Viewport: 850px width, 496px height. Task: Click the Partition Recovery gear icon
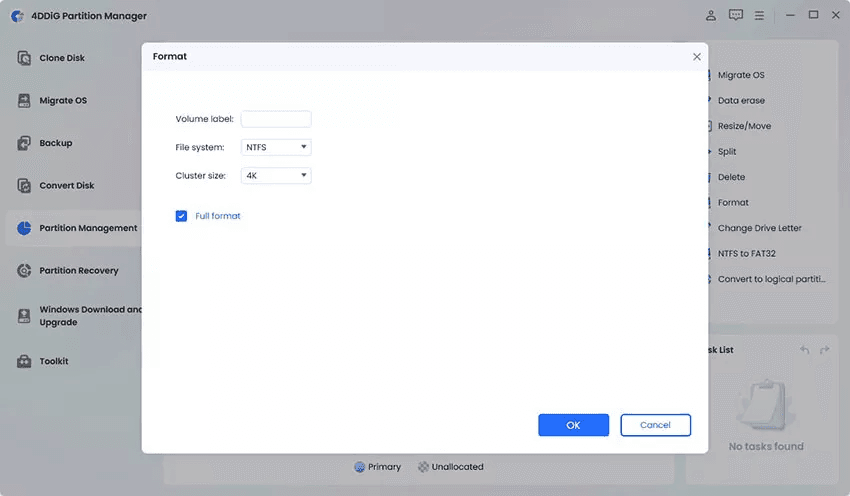click(x=24, y=271)
